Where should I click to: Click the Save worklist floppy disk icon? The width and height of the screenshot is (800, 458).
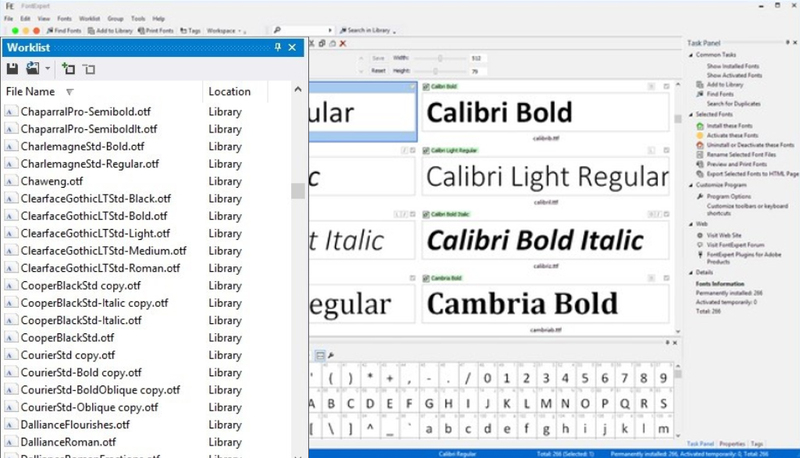coord(12,68)
